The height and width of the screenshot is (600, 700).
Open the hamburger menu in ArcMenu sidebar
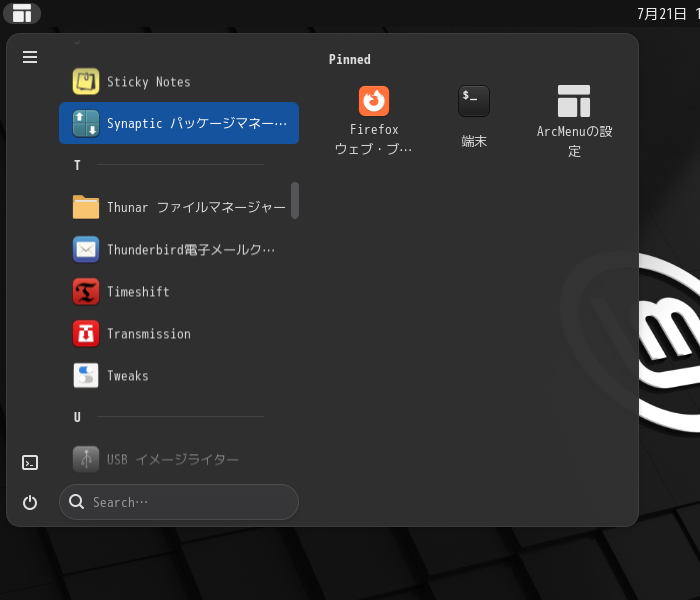[30, 57]
